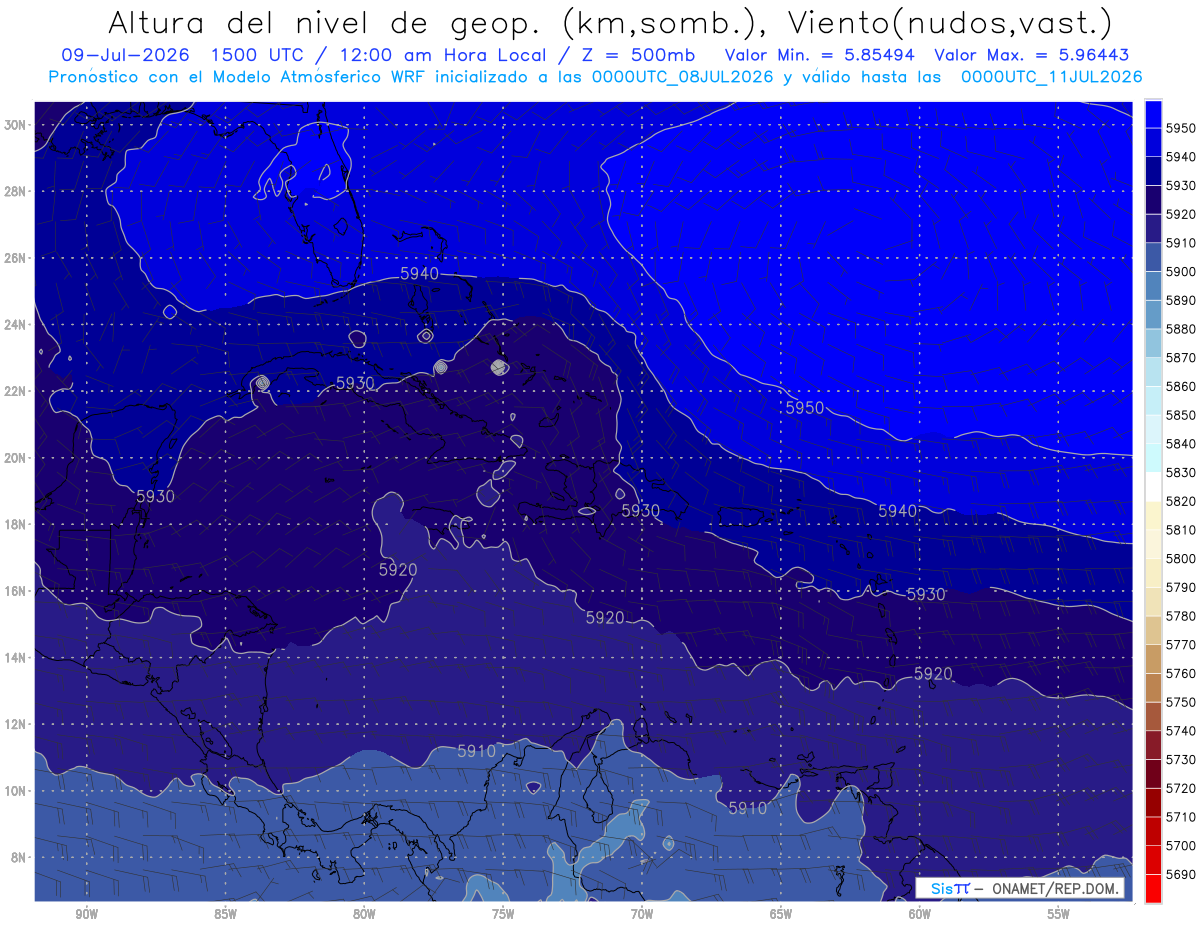Click the brightest blue swatch atop the legend
The image size is (1200, 927).
point(1153,113)
